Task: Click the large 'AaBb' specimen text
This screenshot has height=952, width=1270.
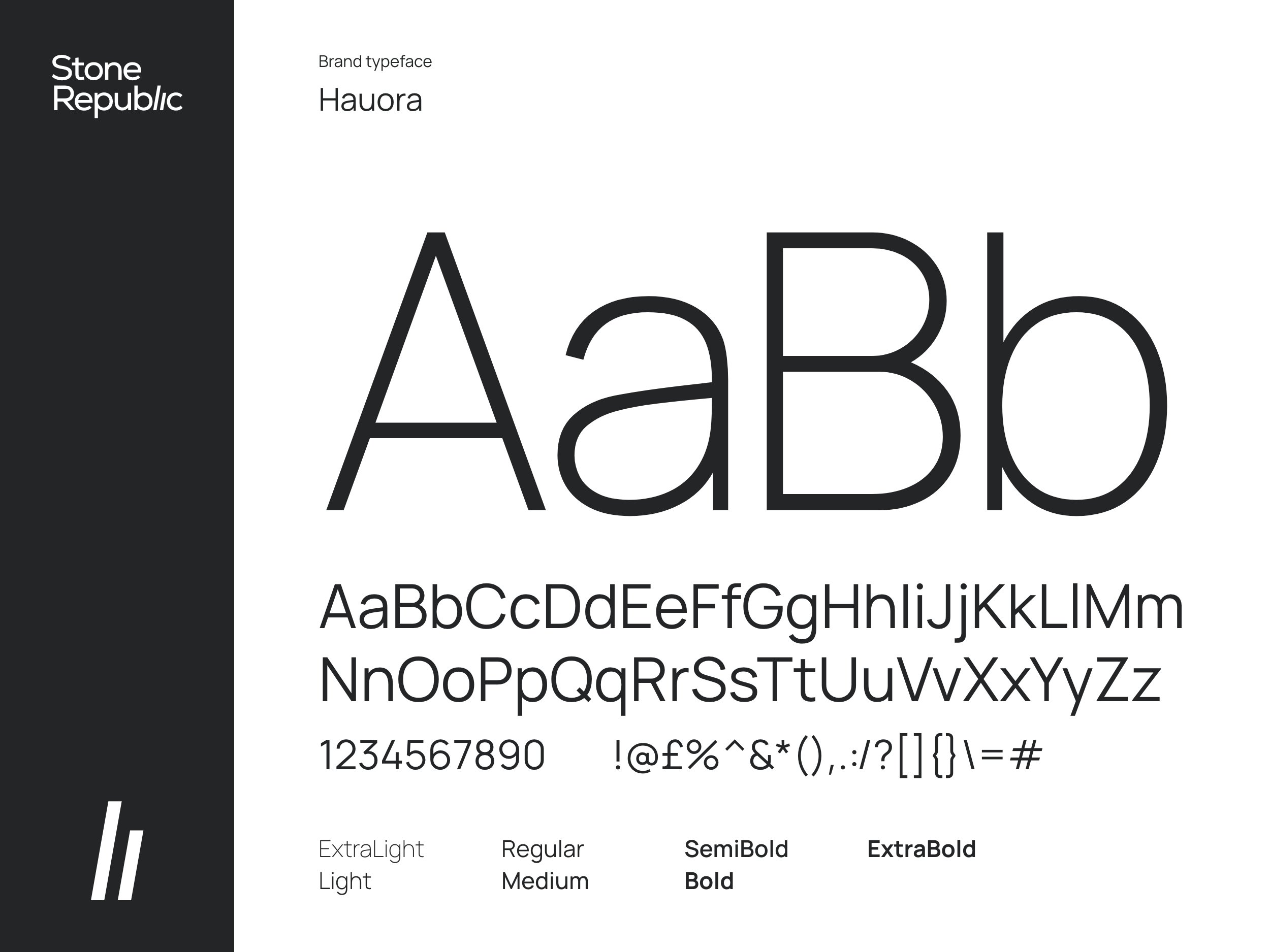Action: (x=746, y=373)
